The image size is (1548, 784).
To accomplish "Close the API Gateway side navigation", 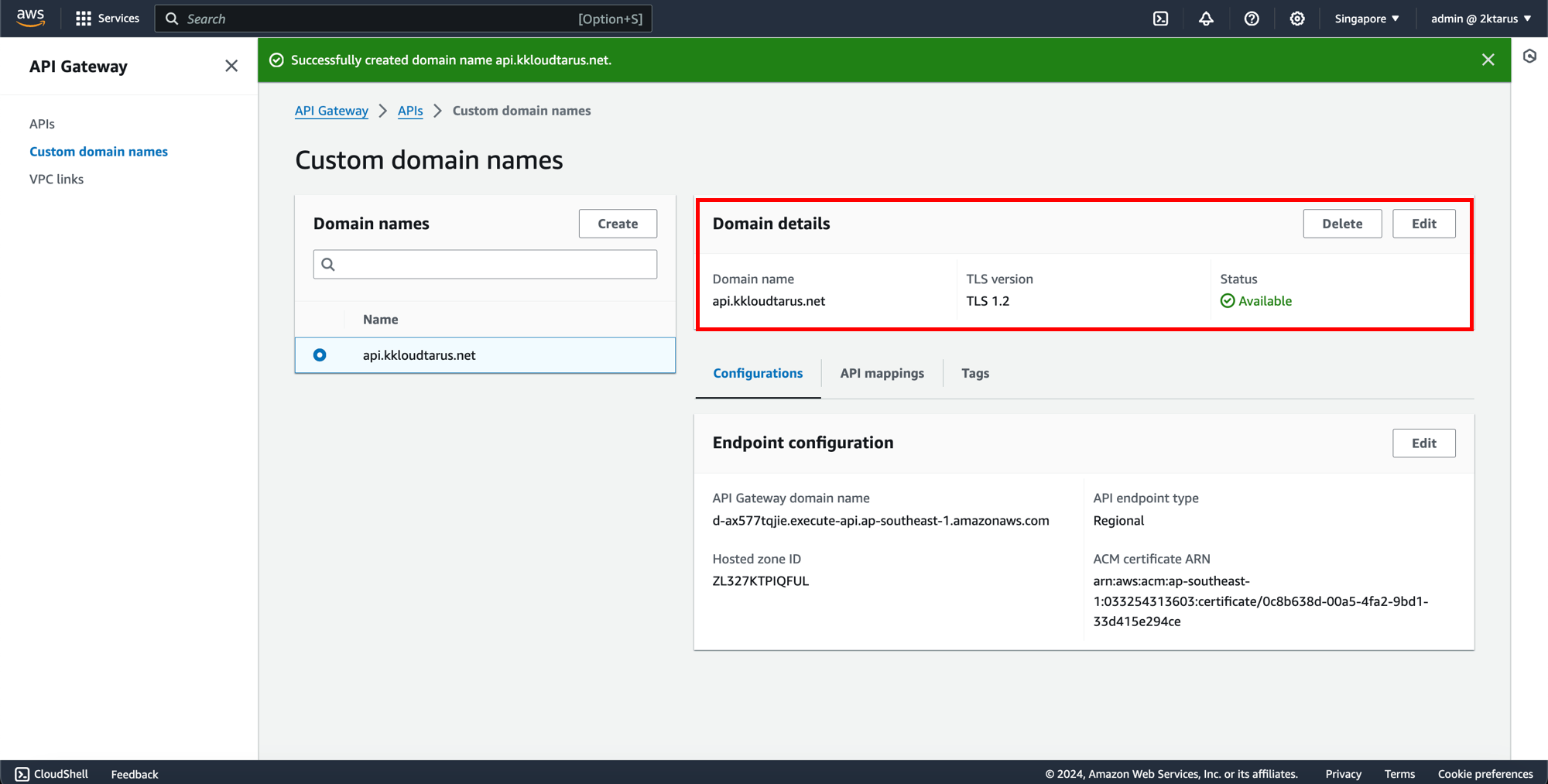I will point(231,66).
